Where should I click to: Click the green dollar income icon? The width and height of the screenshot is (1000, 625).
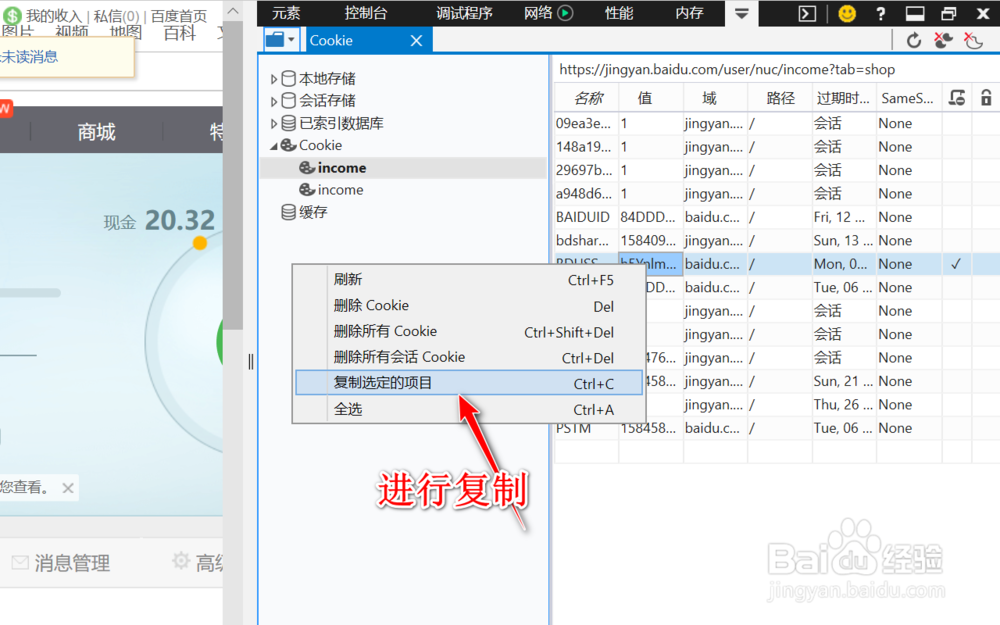13,15
